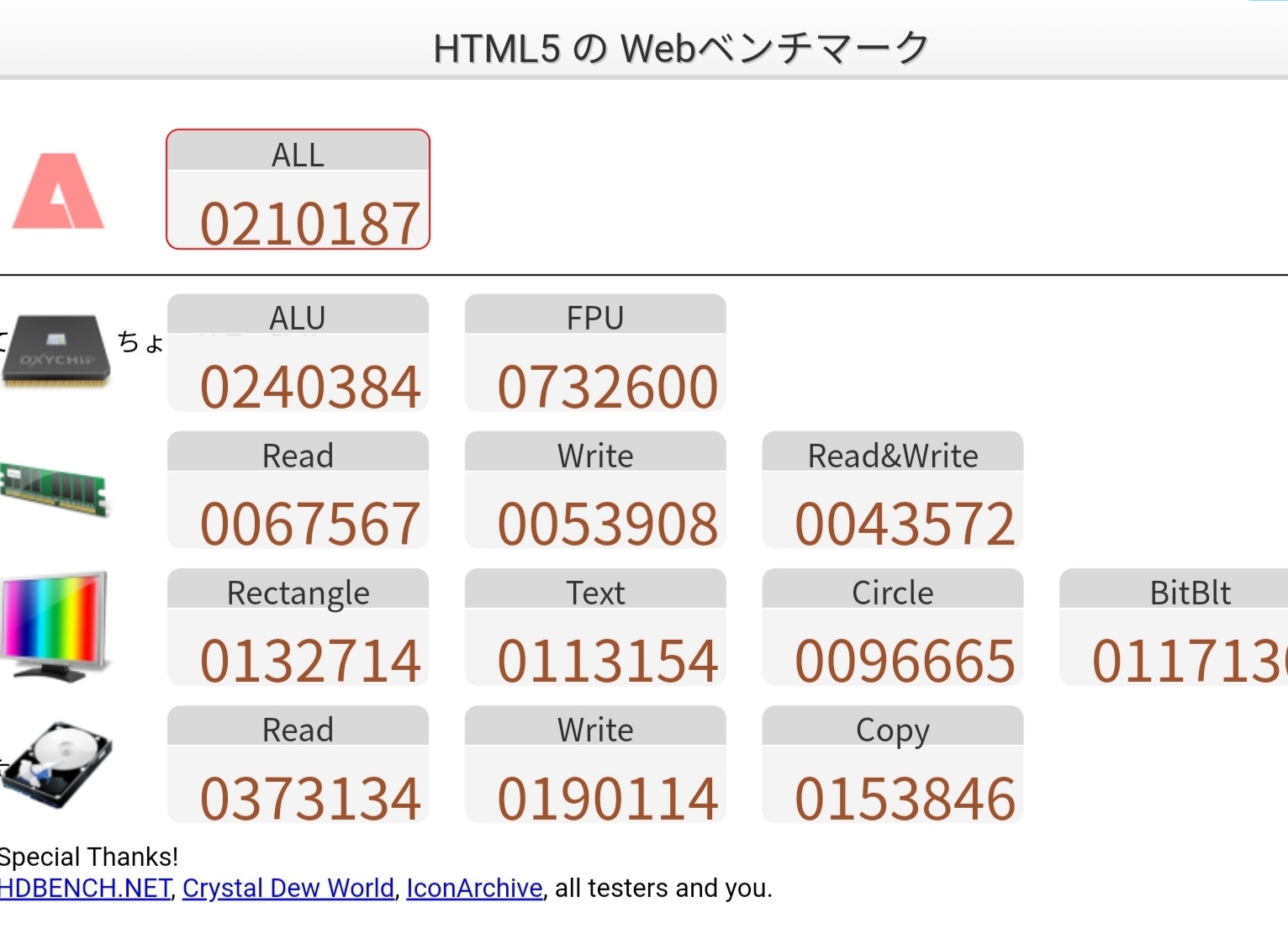Click the hard disk drive icon
1288x950 pixels.
(x=56, y=764)
